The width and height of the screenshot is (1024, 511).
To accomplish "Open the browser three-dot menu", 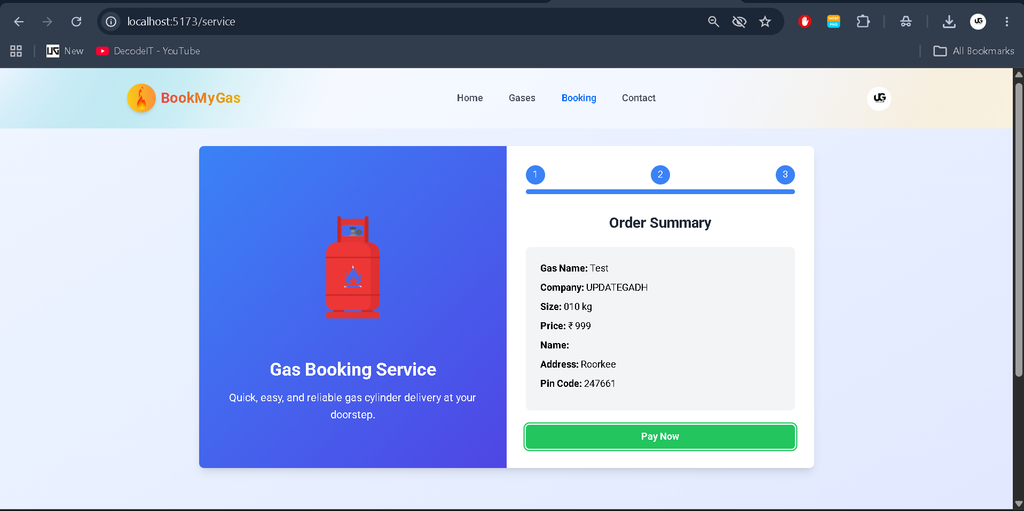I will coord(1006,22).
